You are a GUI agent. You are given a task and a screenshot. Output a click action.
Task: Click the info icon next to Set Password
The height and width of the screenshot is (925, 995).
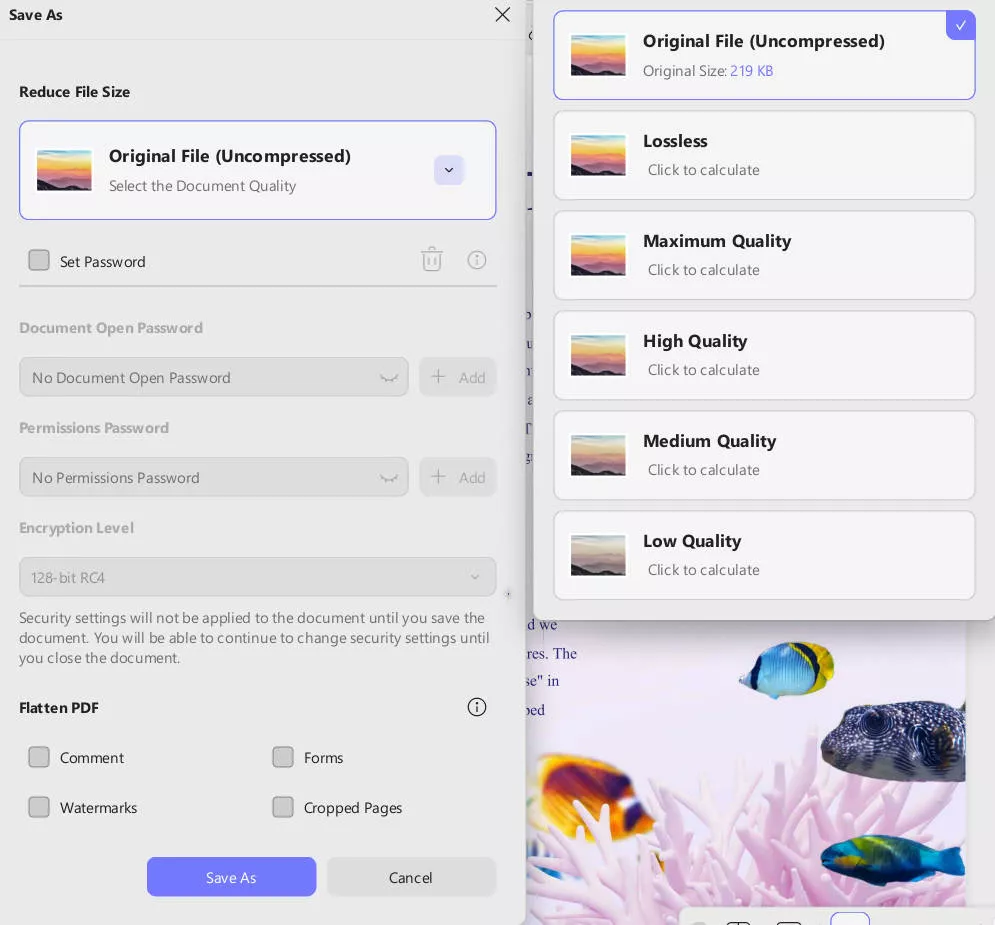point(477,260)
